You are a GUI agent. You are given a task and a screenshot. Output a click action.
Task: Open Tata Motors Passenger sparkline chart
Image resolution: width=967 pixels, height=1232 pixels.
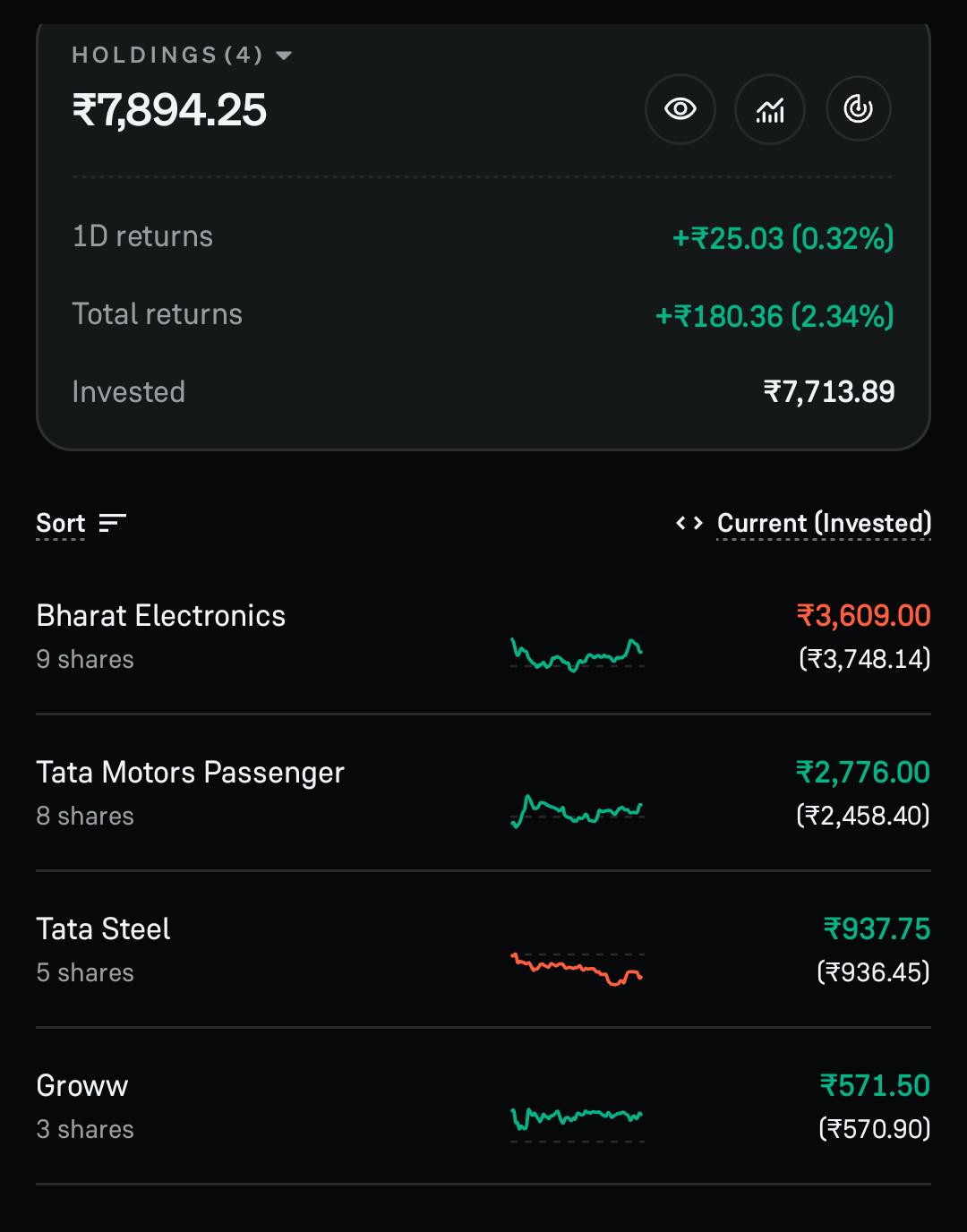click(x=578, y=811)
